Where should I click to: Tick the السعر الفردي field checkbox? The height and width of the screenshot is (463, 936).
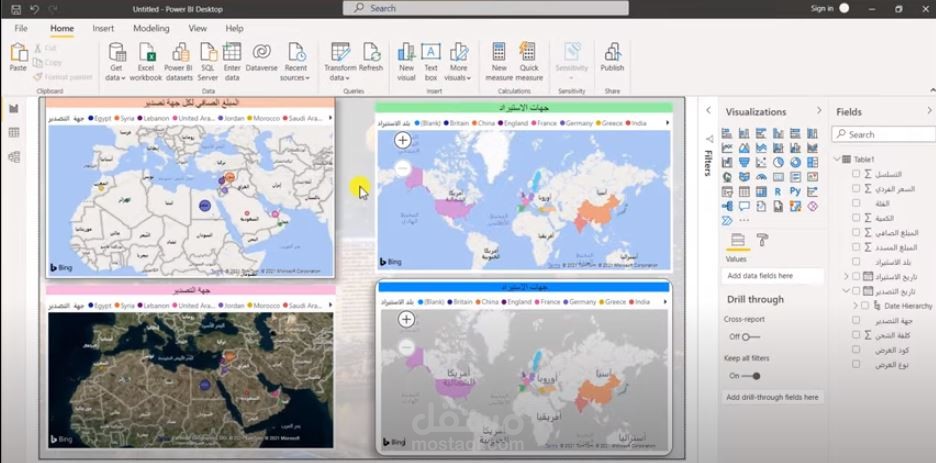[x=856, y=189]
